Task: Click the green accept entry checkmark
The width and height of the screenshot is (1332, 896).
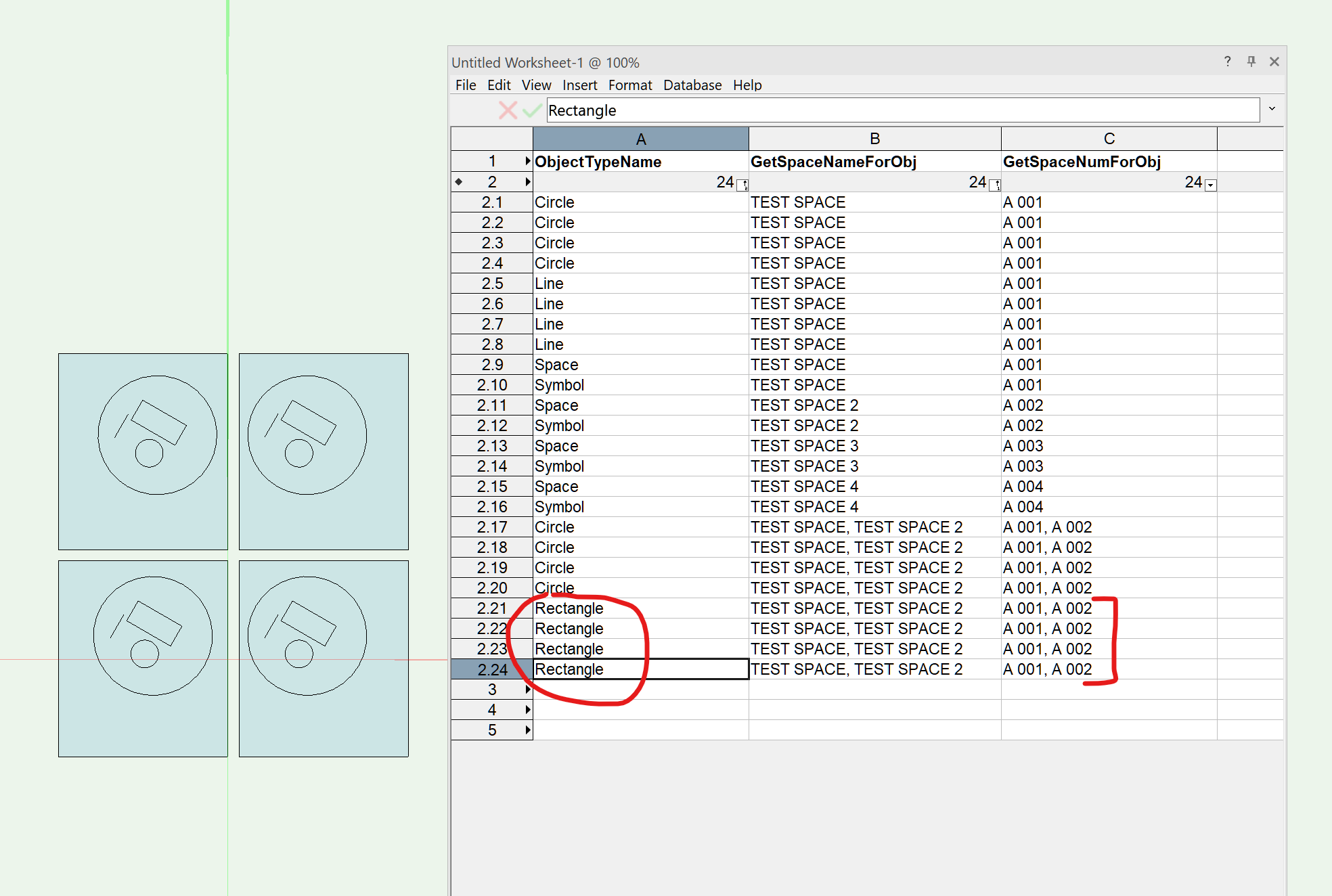Action: pyautogui.click(x=532, y=110)
